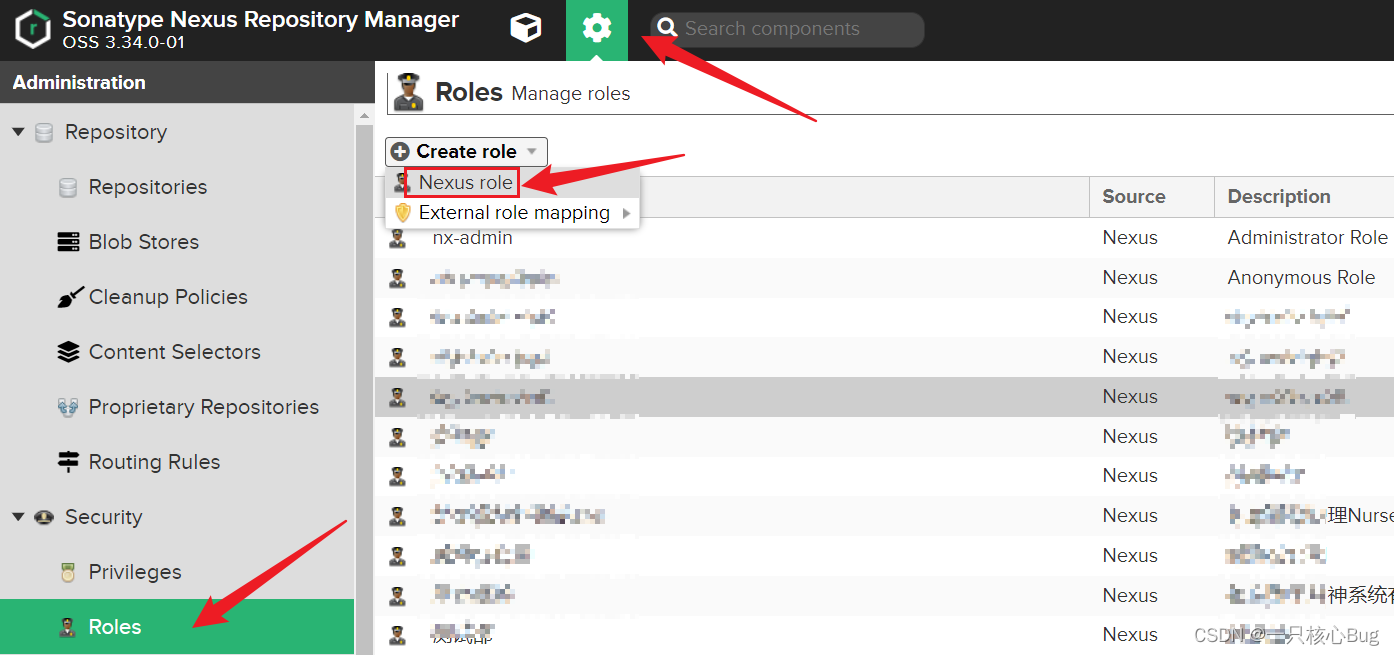
Task: Open the Create role dropdown arrow
Action: 532,152
